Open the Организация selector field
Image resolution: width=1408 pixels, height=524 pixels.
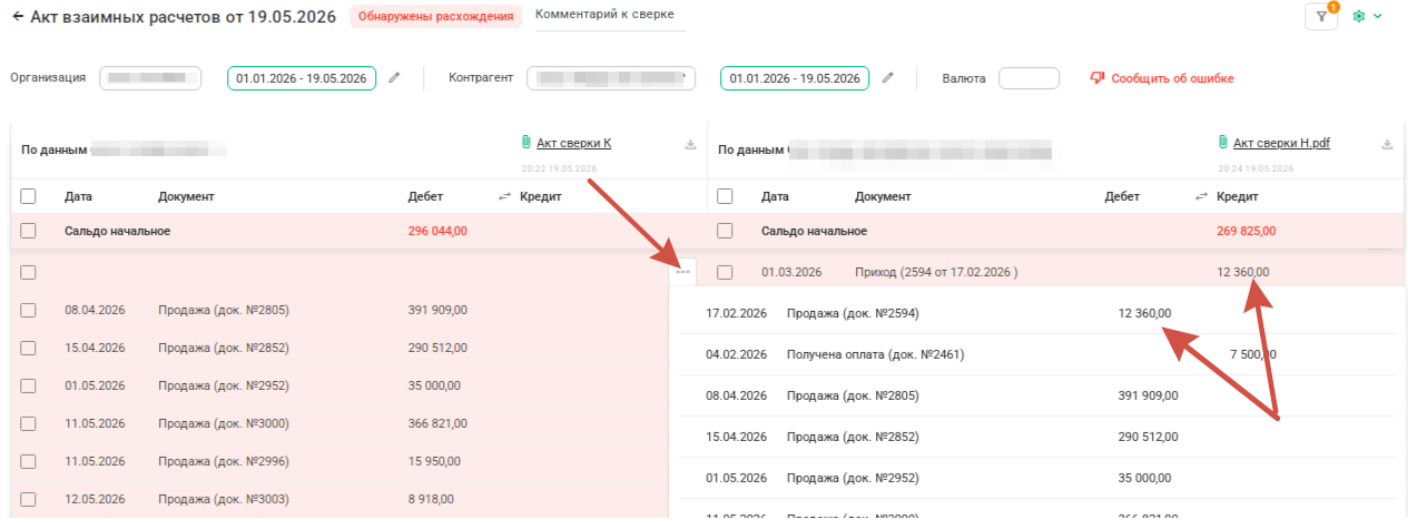tap(150, 78)
